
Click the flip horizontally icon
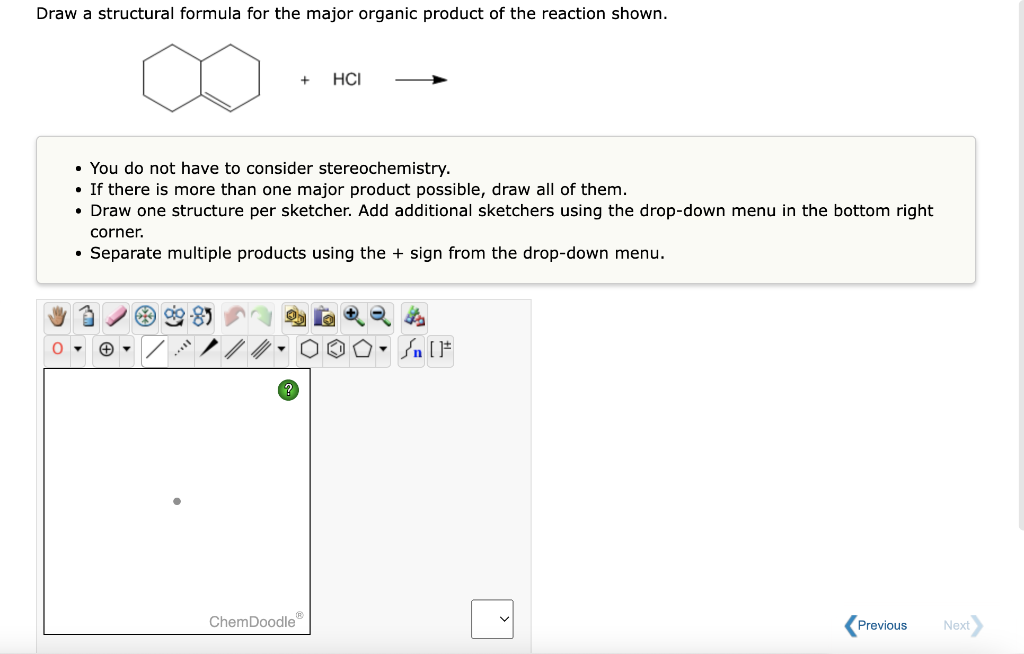pos(174,317)
